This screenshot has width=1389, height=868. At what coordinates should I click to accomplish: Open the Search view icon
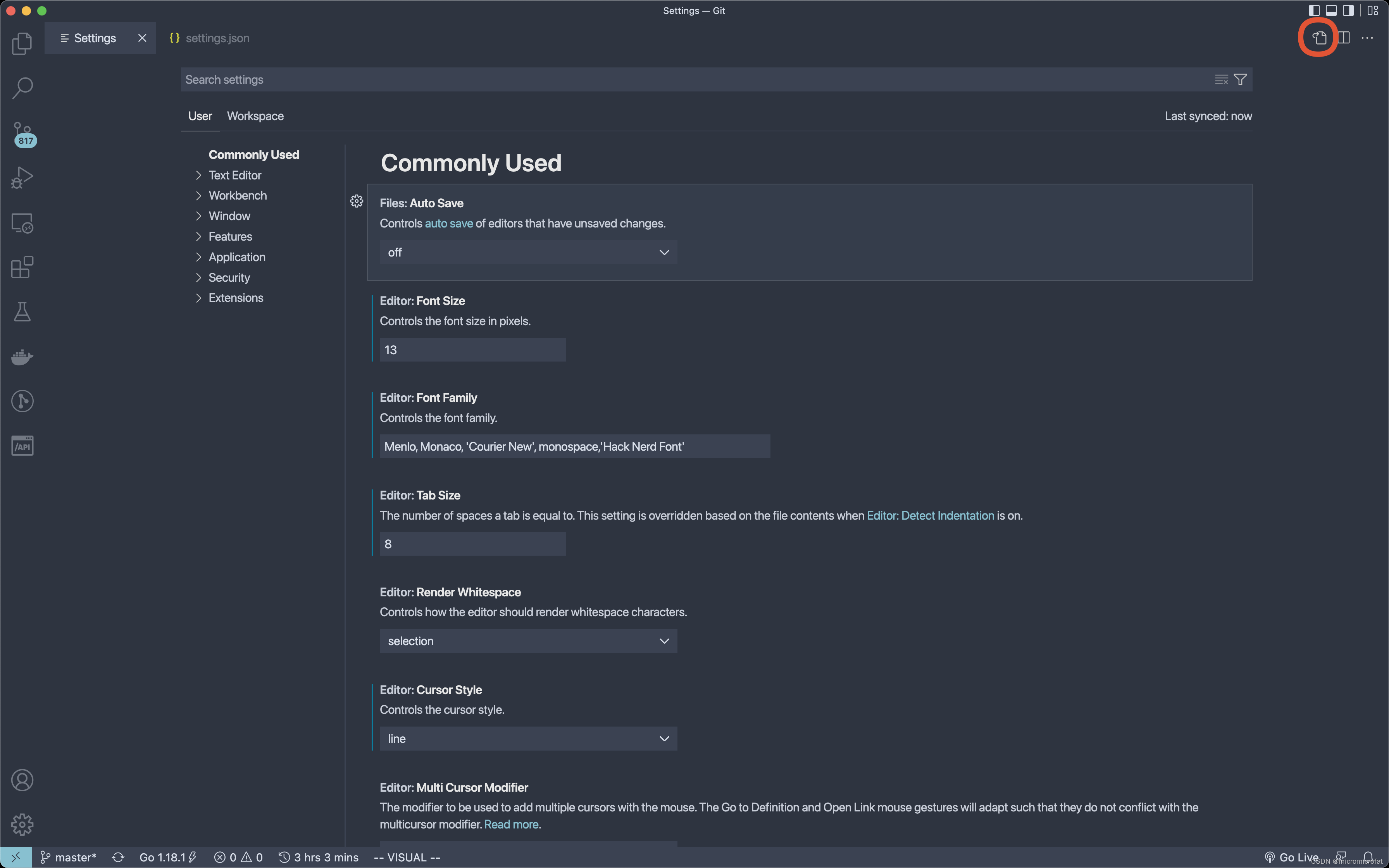coord(22,88)
